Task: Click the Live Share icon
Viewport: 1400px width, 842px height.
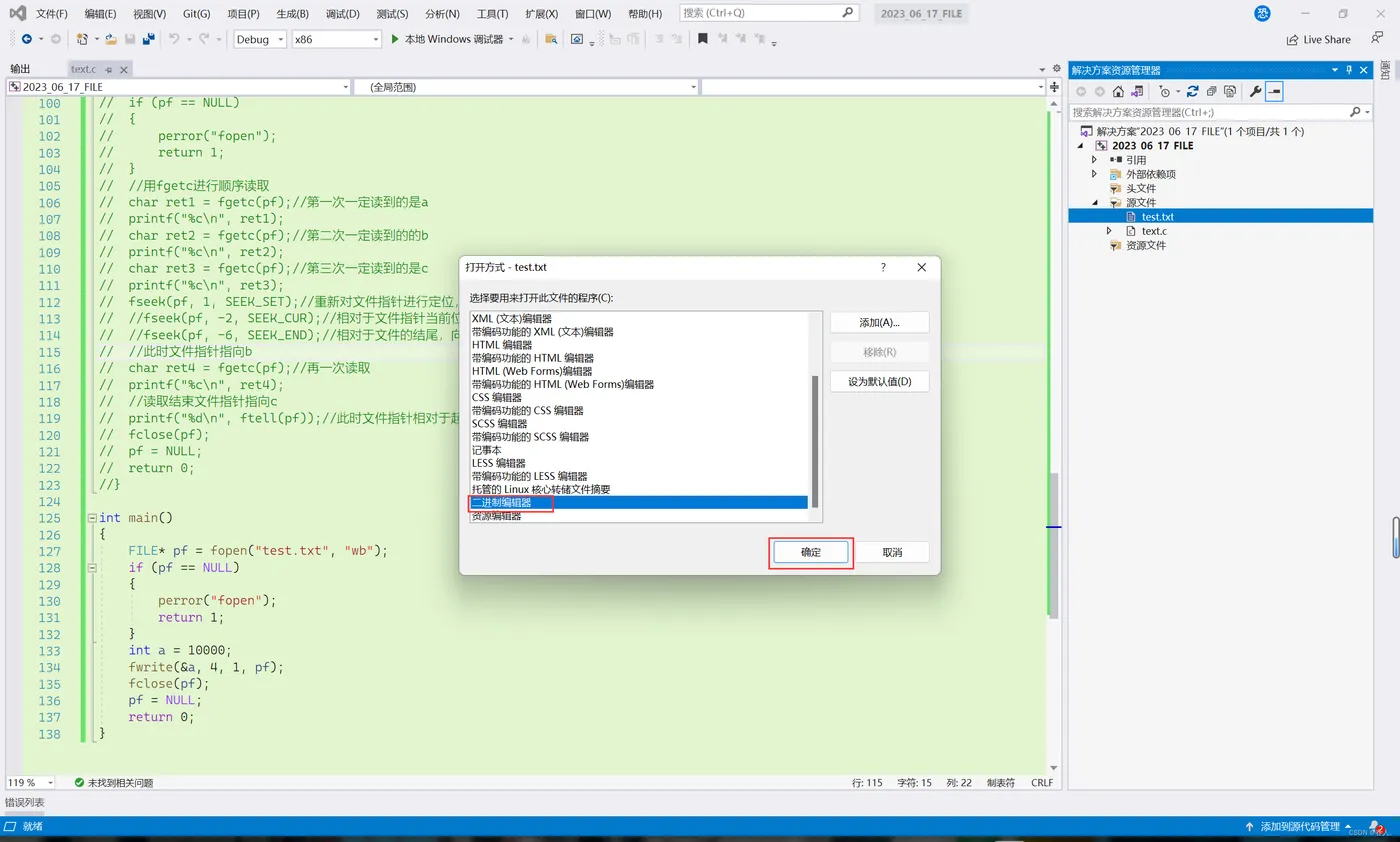Action: click(x=1293, y=39)
